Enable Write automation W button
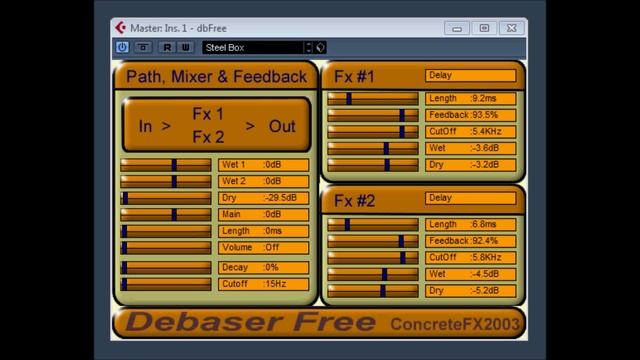The width and height of the screenshot is (640, 360). (185, 47)
